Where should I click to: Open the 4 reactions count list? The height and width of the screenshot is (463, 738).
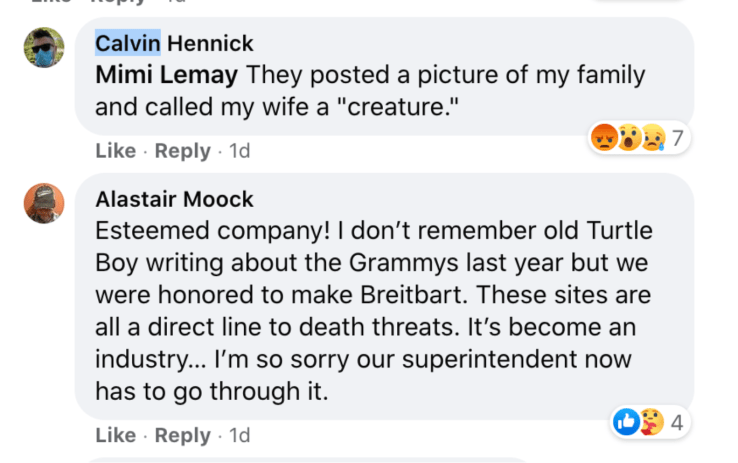(676, 423)
